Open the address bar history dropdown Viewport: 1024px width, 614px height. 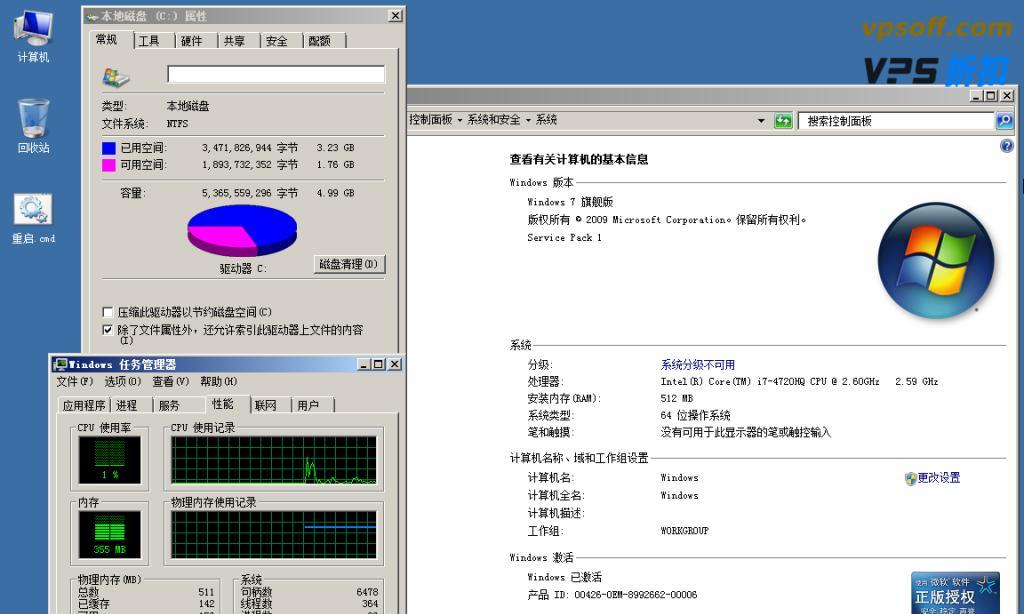761,121
